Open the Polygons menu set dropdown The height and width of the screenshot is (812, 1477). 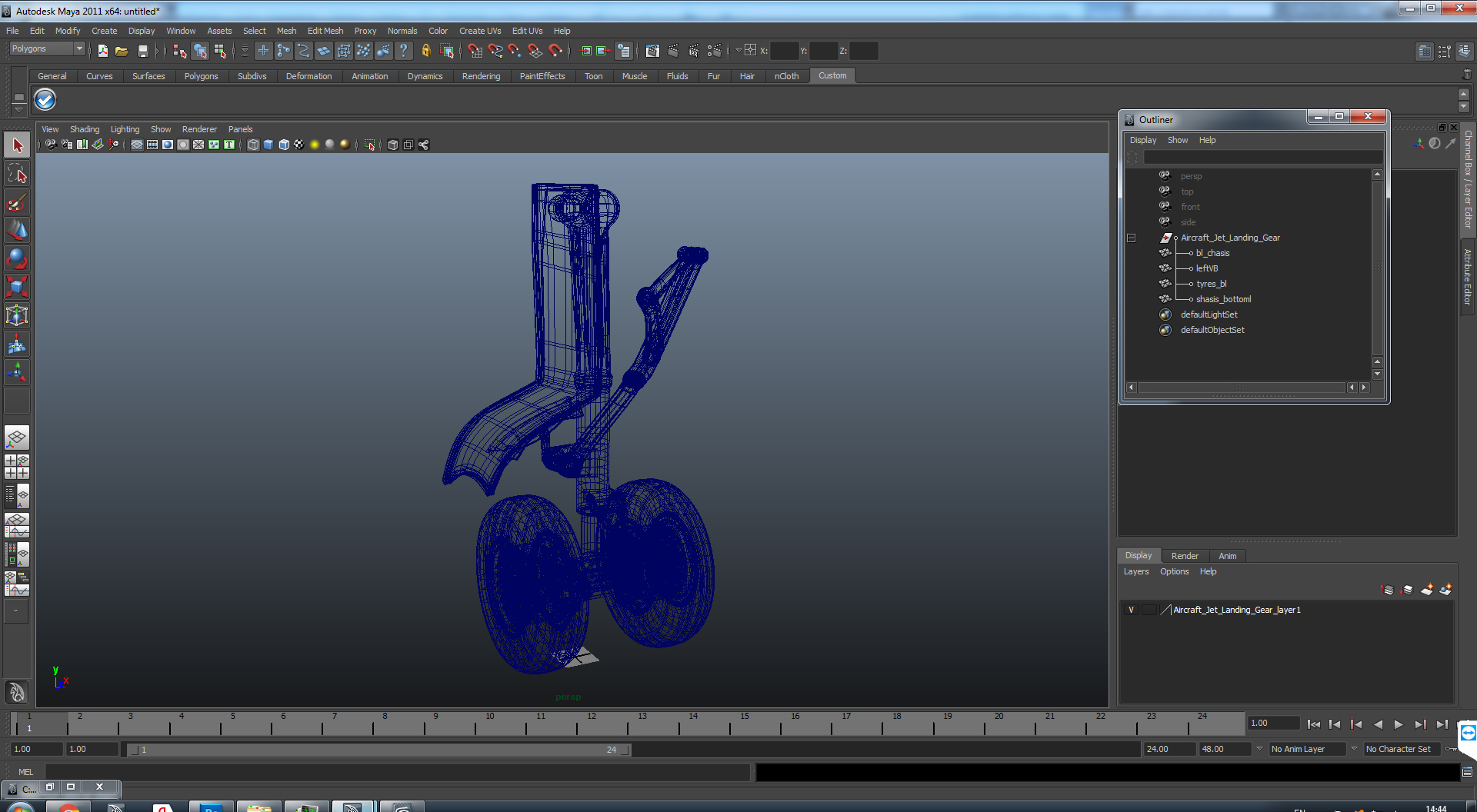78,48
